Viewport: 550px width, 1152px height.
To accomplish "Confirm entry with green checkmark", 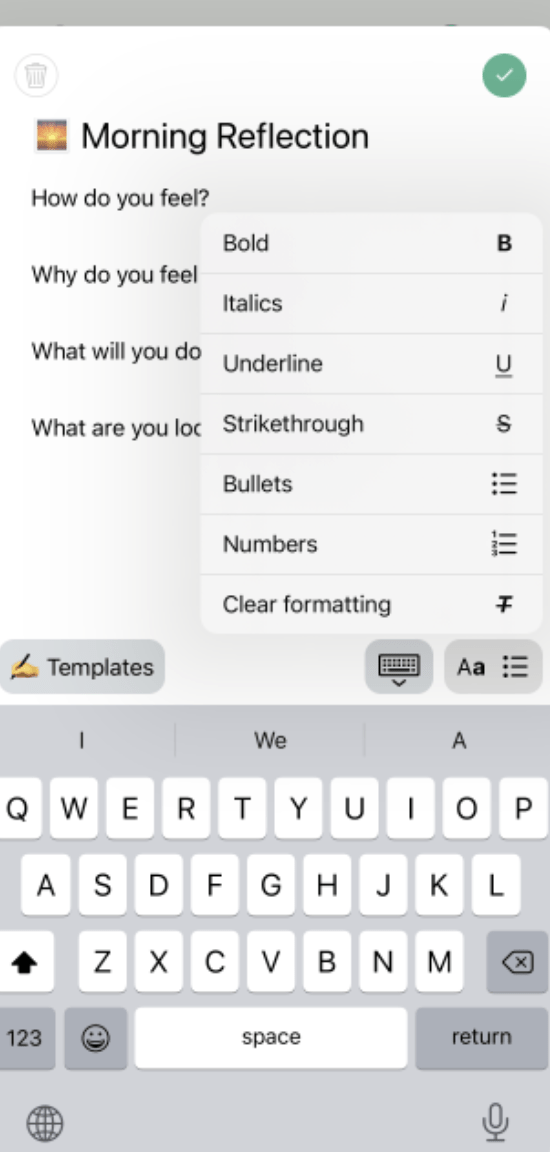I will 504,76.
